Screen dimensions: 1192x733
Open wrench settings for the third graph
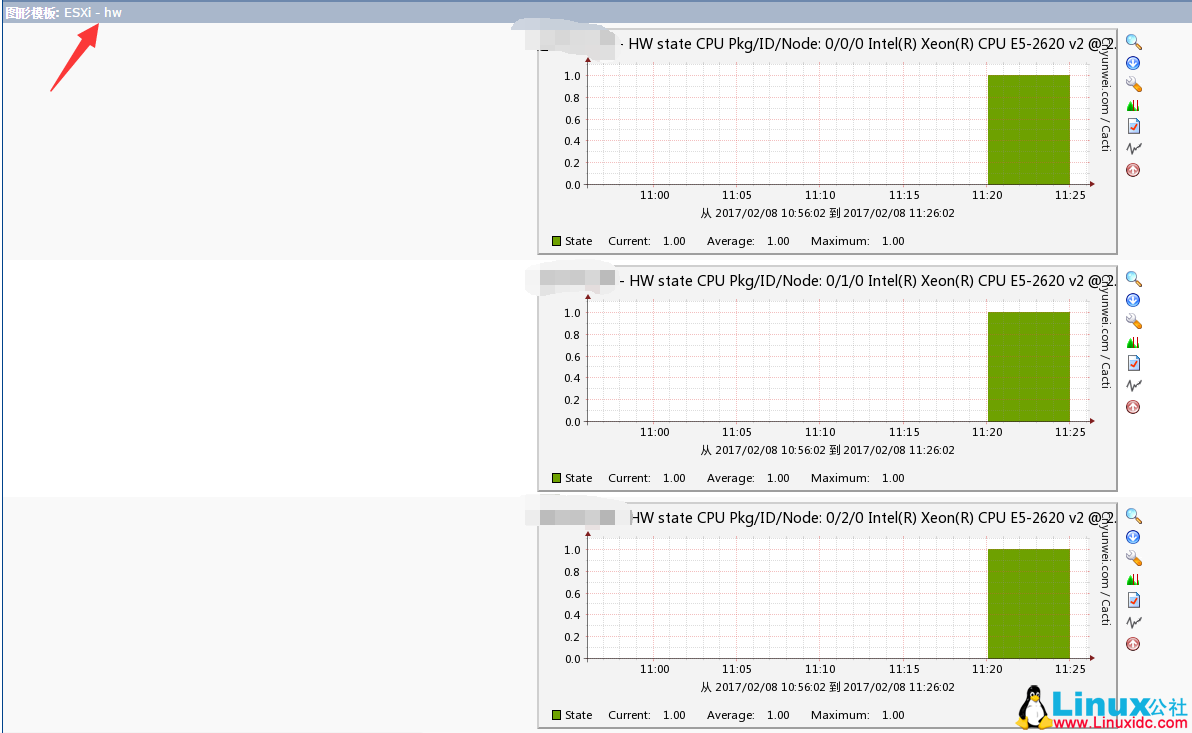tap(1132, 557)
